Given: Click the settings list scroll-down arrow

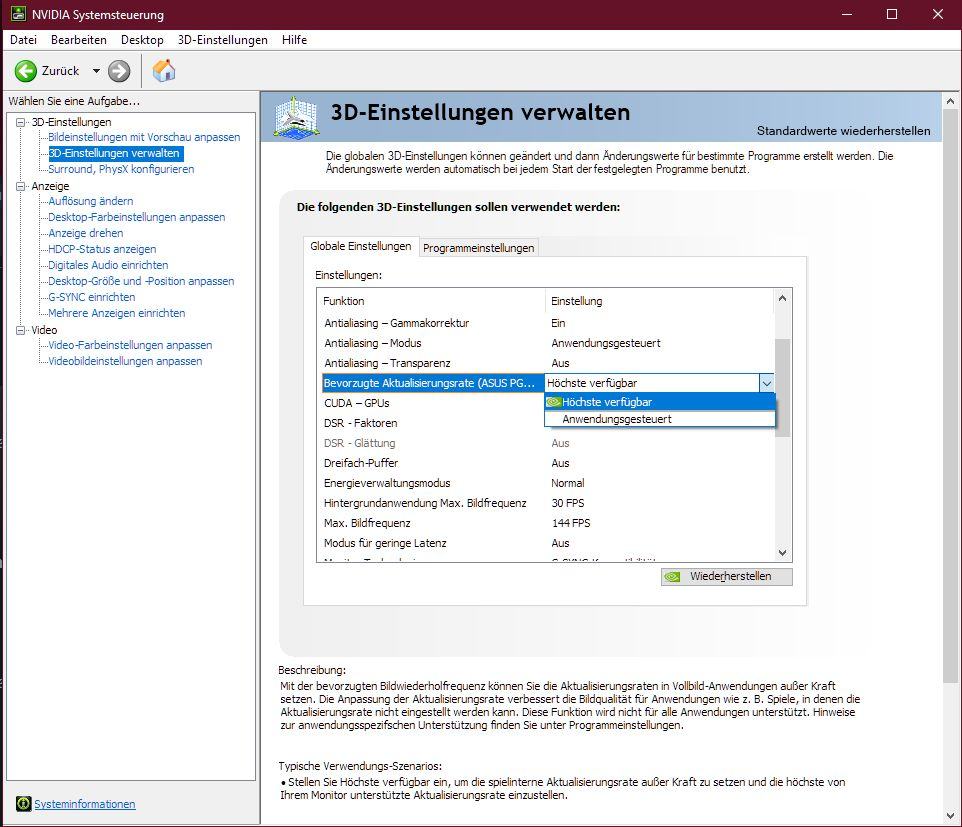Looking at the screenshot, I should [782, 553].
